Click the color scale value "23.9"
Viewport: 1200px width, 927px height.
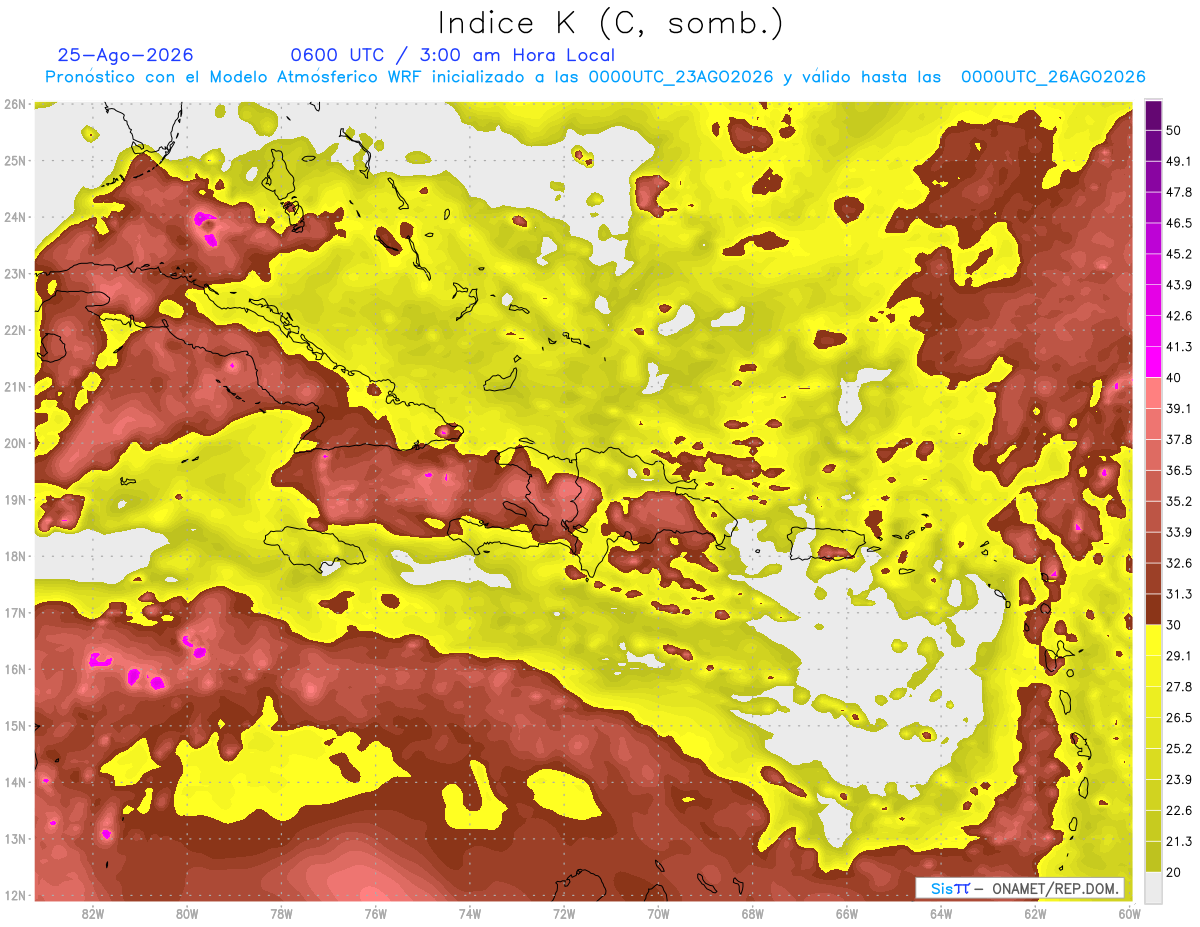[1179, 779]
